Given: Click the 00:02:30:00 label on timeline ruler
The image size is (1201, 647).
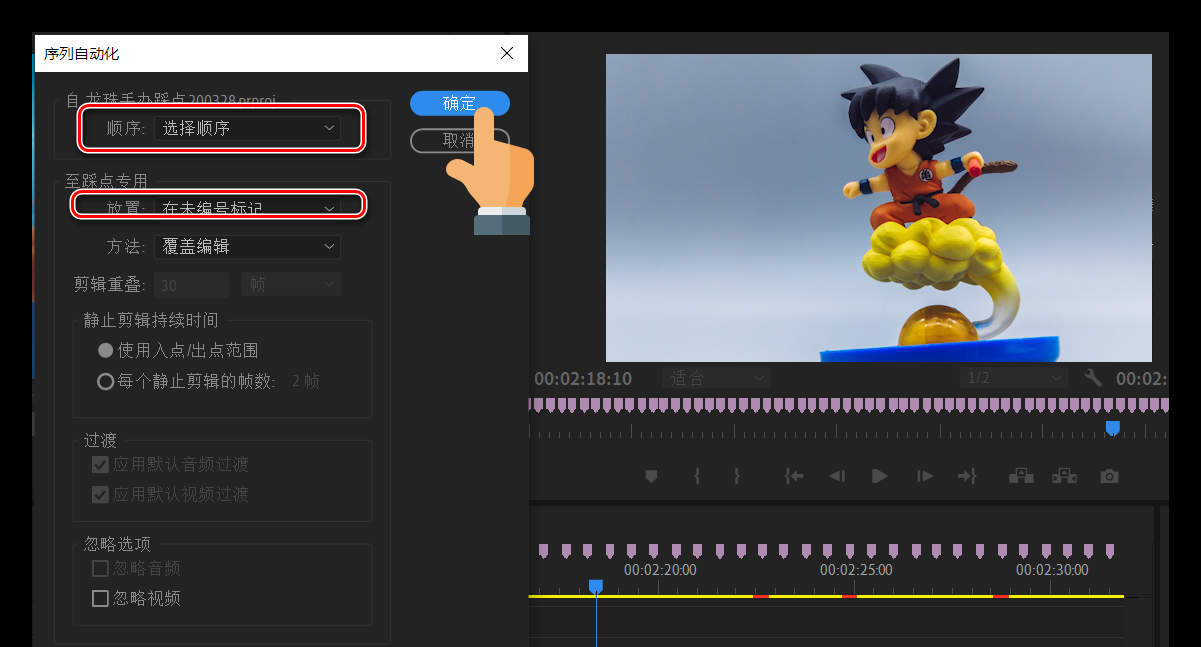Looking at the screenshot, I should tap(1052, 570).
